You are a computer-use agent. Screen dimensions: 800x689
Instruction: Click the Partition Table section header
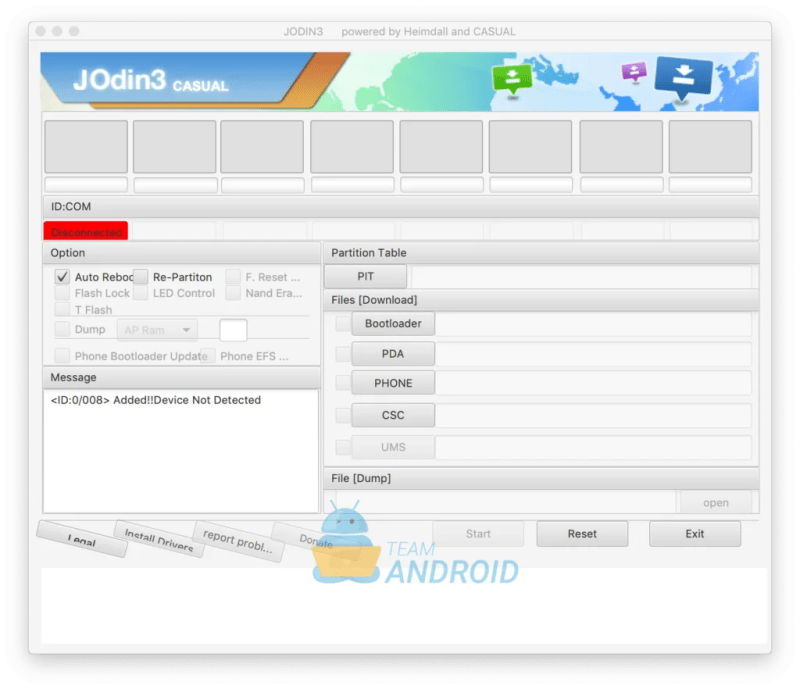[369, 253]
